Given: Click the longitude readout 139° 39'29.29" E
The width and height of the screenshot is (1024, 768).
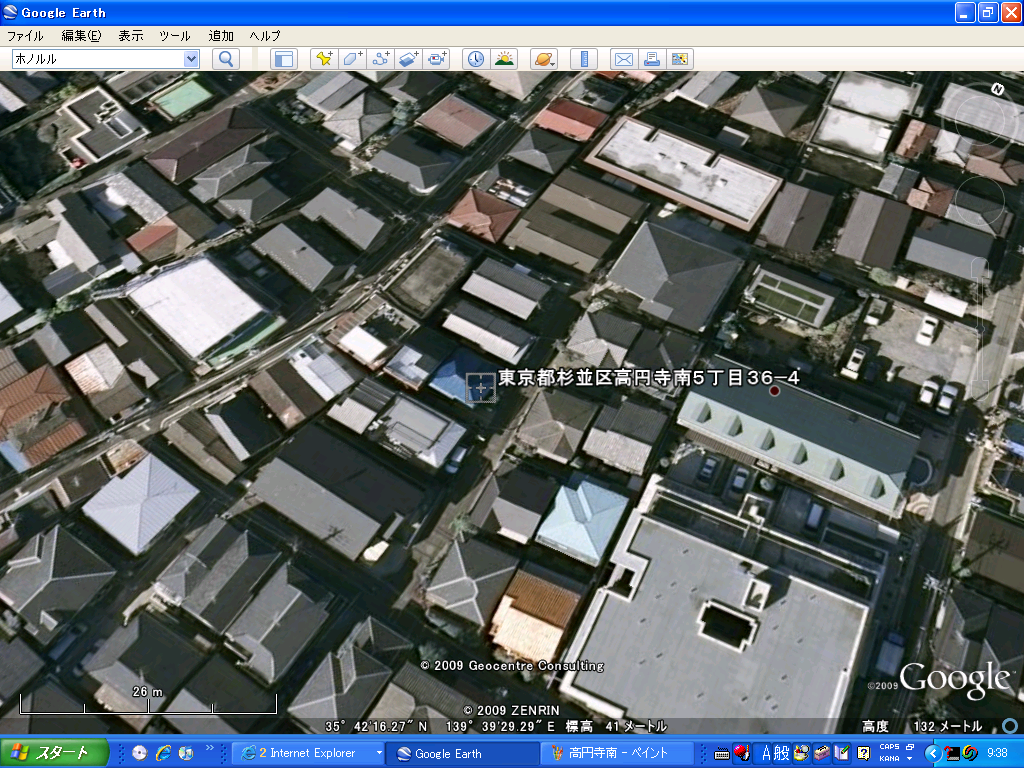Looking at the screenshot, I should 501,726.
